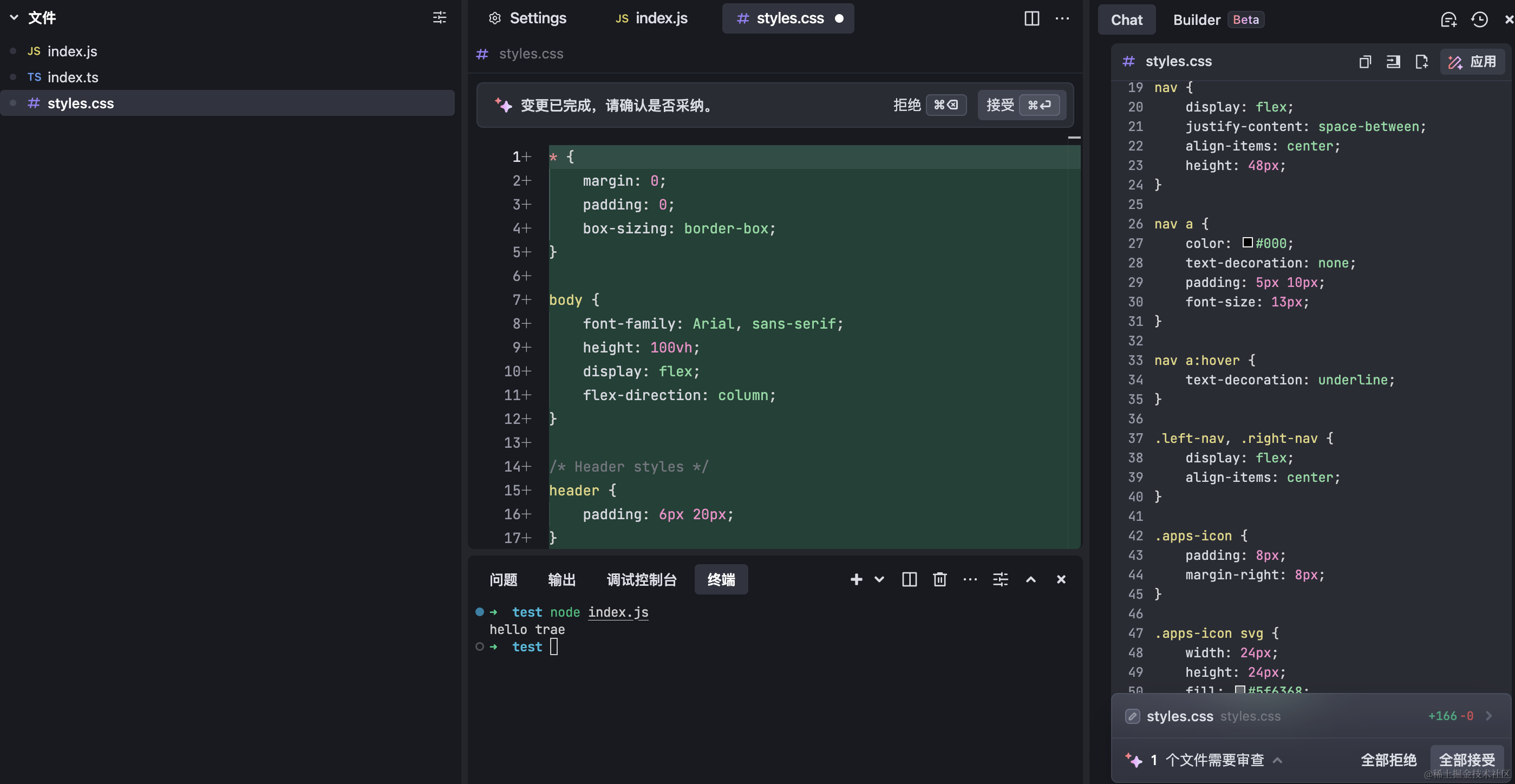Accept the change with 接受 button
The height and width of the screenshot is (784, 1515).
click(1022, 104)
